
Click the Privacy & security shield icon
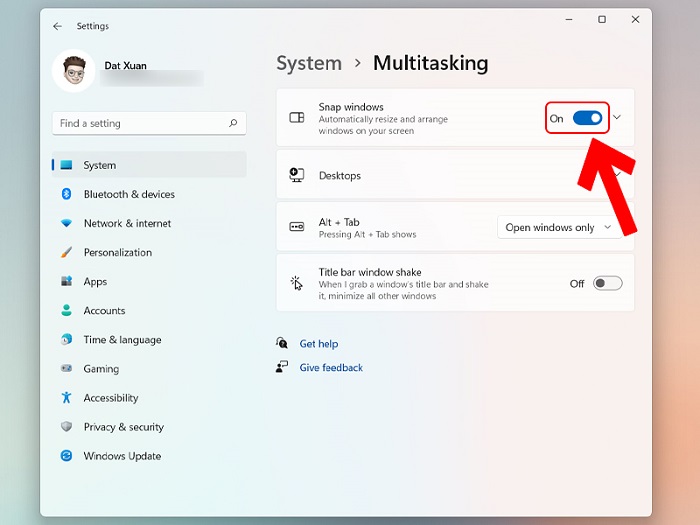66,427
